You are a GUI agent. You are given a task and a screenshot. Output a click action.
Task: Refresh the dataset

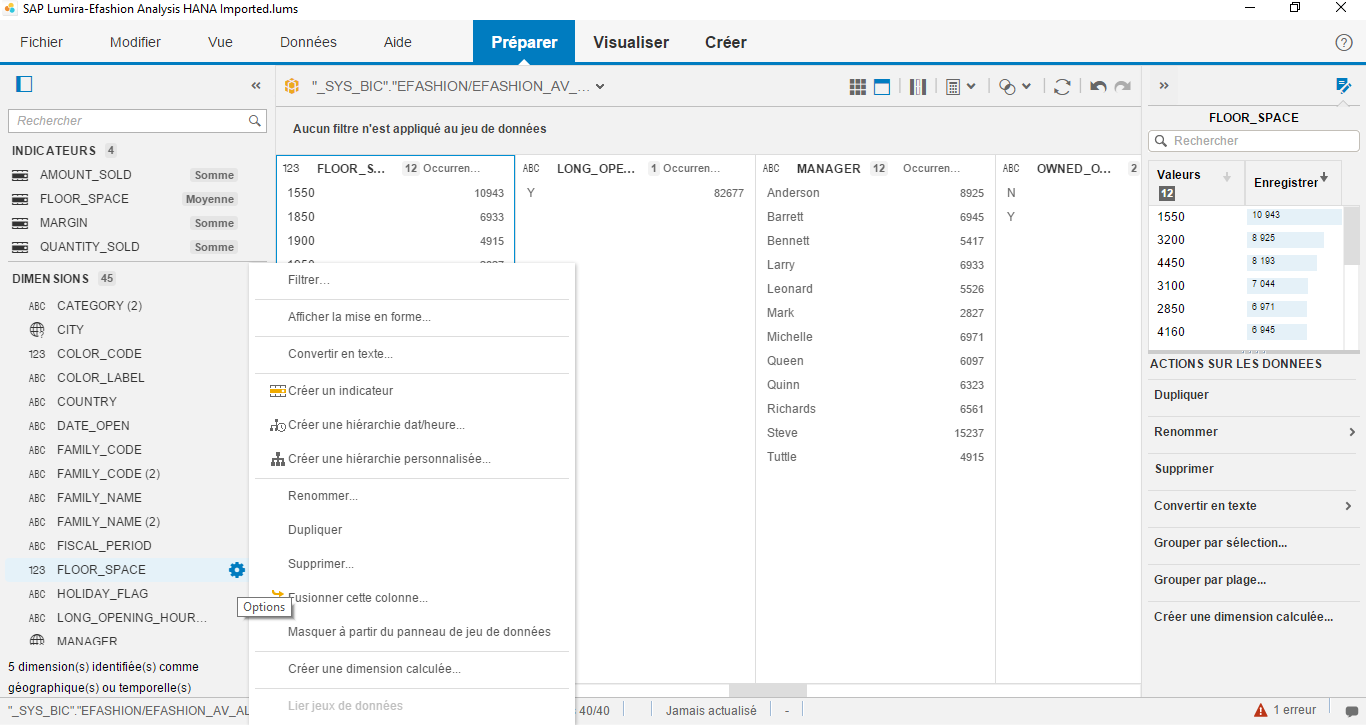click(1062, 87)
